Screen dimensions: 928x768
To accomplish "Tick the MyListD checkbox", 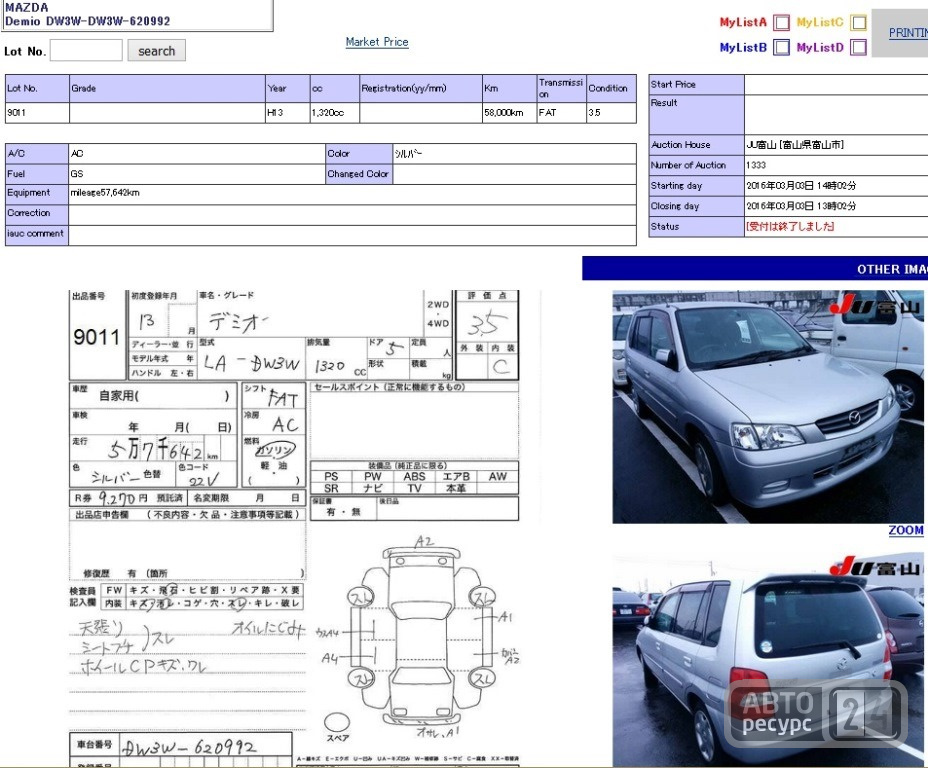I will 858,47.
